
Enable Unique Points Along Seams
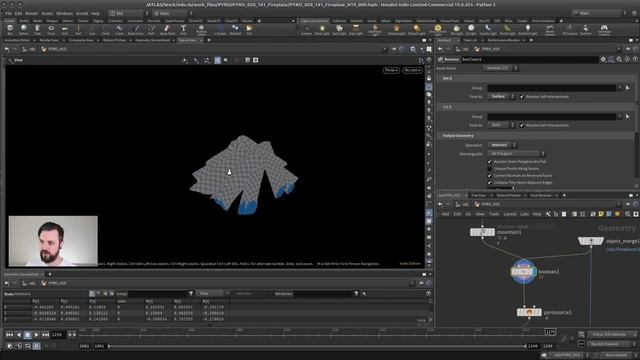tap(489, 169)
